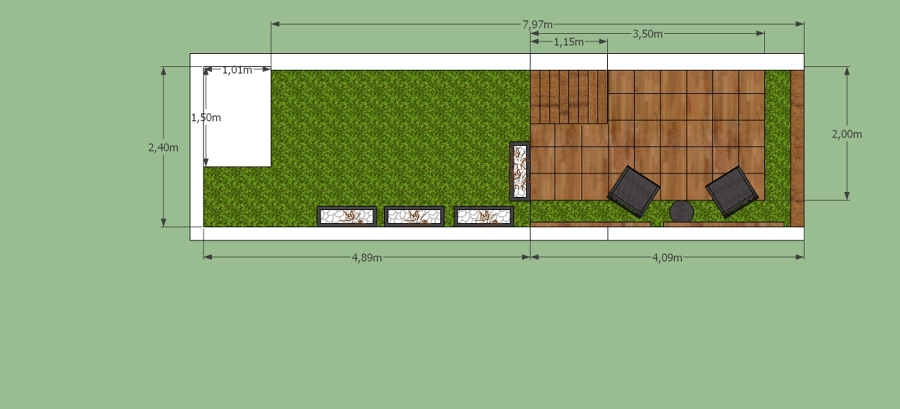Click the dark wooden plank steps section
Image resolution: width=900 pixels, height=409 pixels.
point(569,96)
